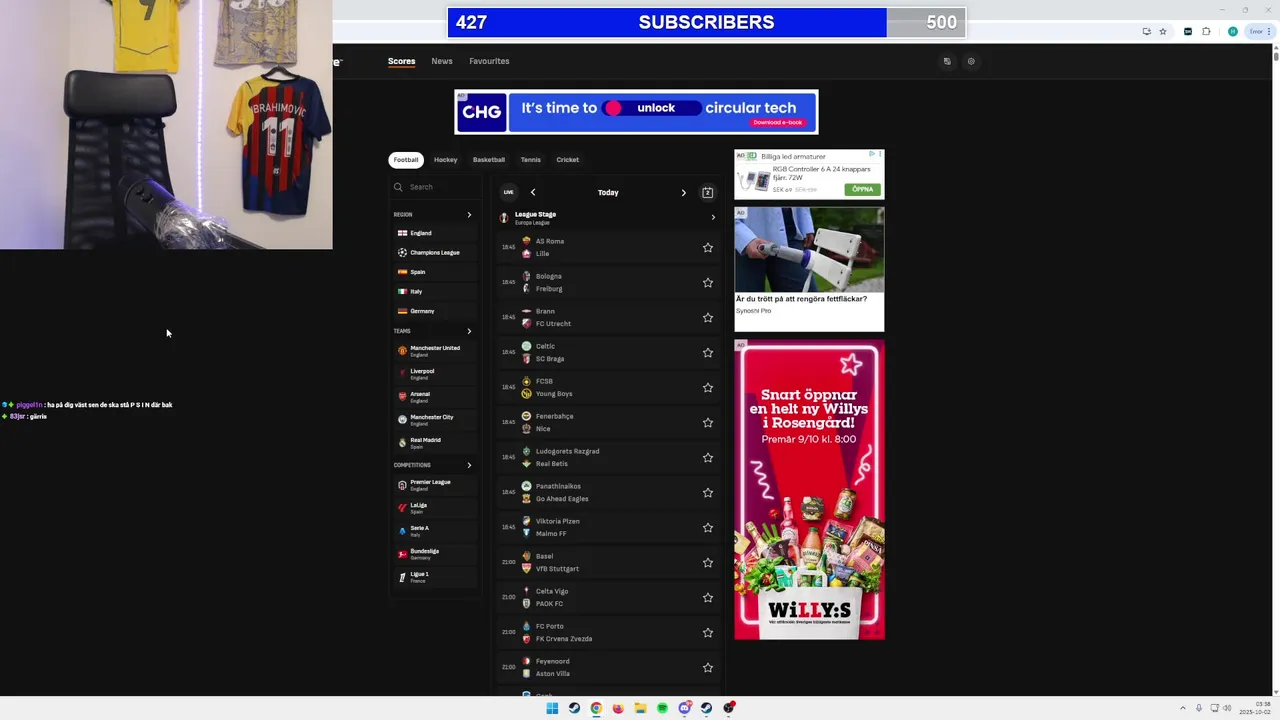Screen dimensions: 1280x720
Task: Select England region
Action: (x=434, y=233)
